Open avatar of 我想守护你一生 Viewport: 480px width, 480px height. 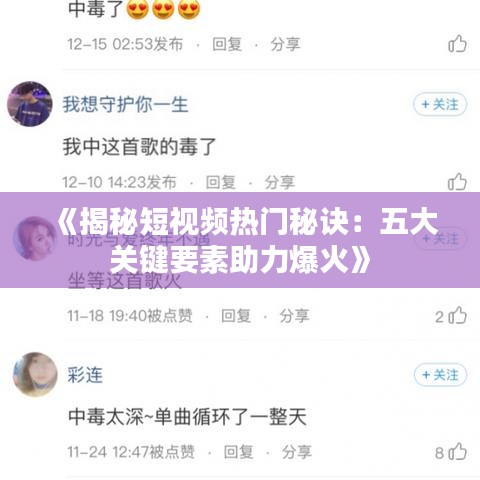click(30, 104)
